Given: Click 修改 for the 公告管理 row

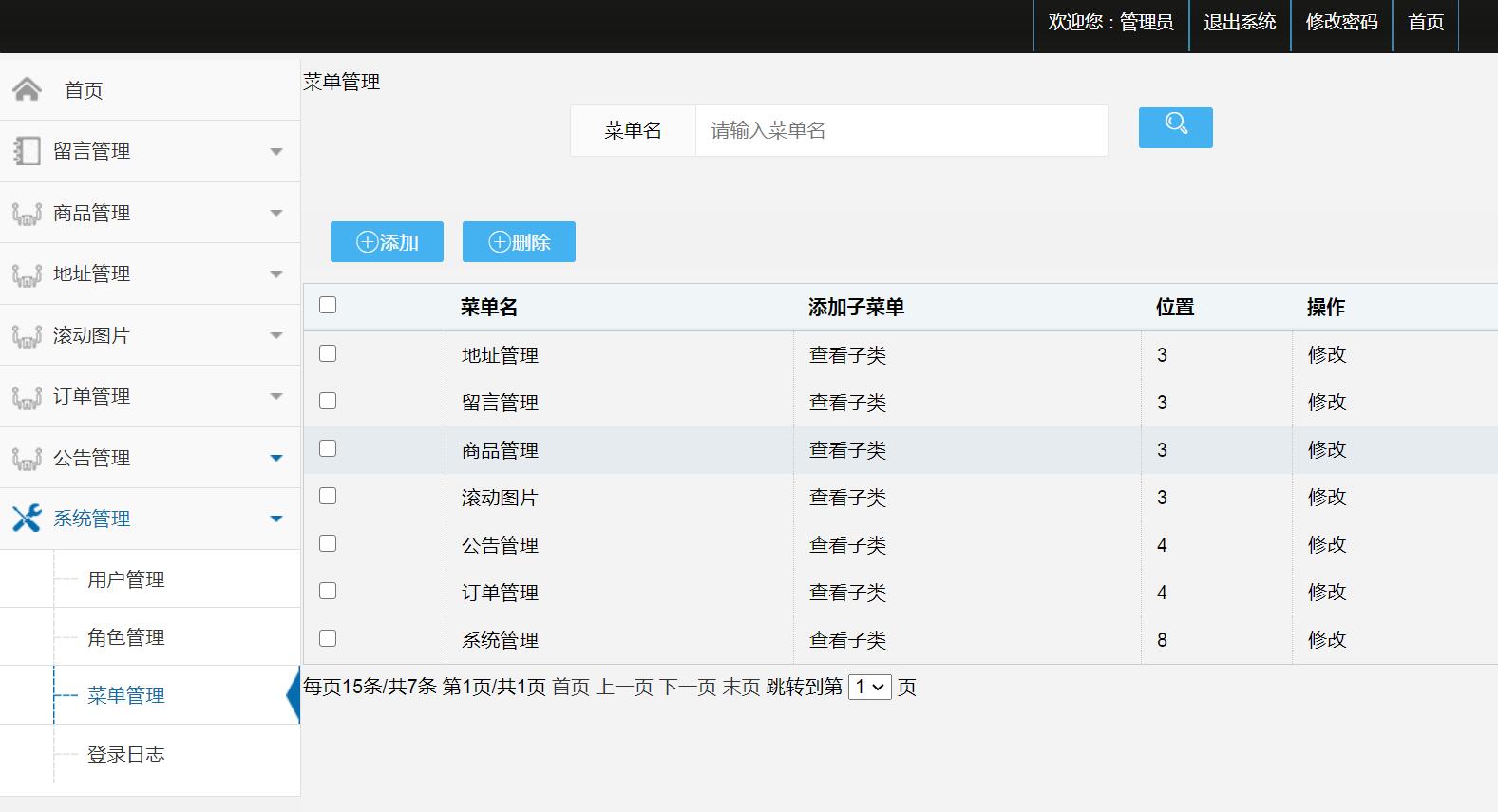Looking at the screenshot, I should coord(1327,544).
